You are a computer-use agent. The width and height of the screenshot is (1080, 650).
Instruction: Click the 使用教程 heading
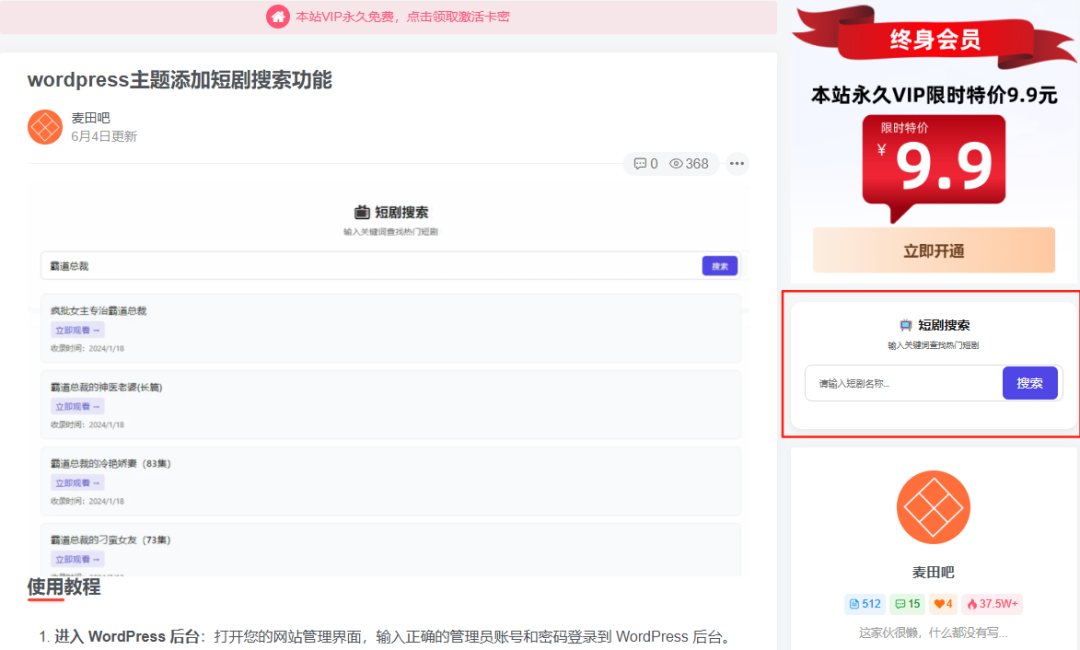tap(64, 587)
